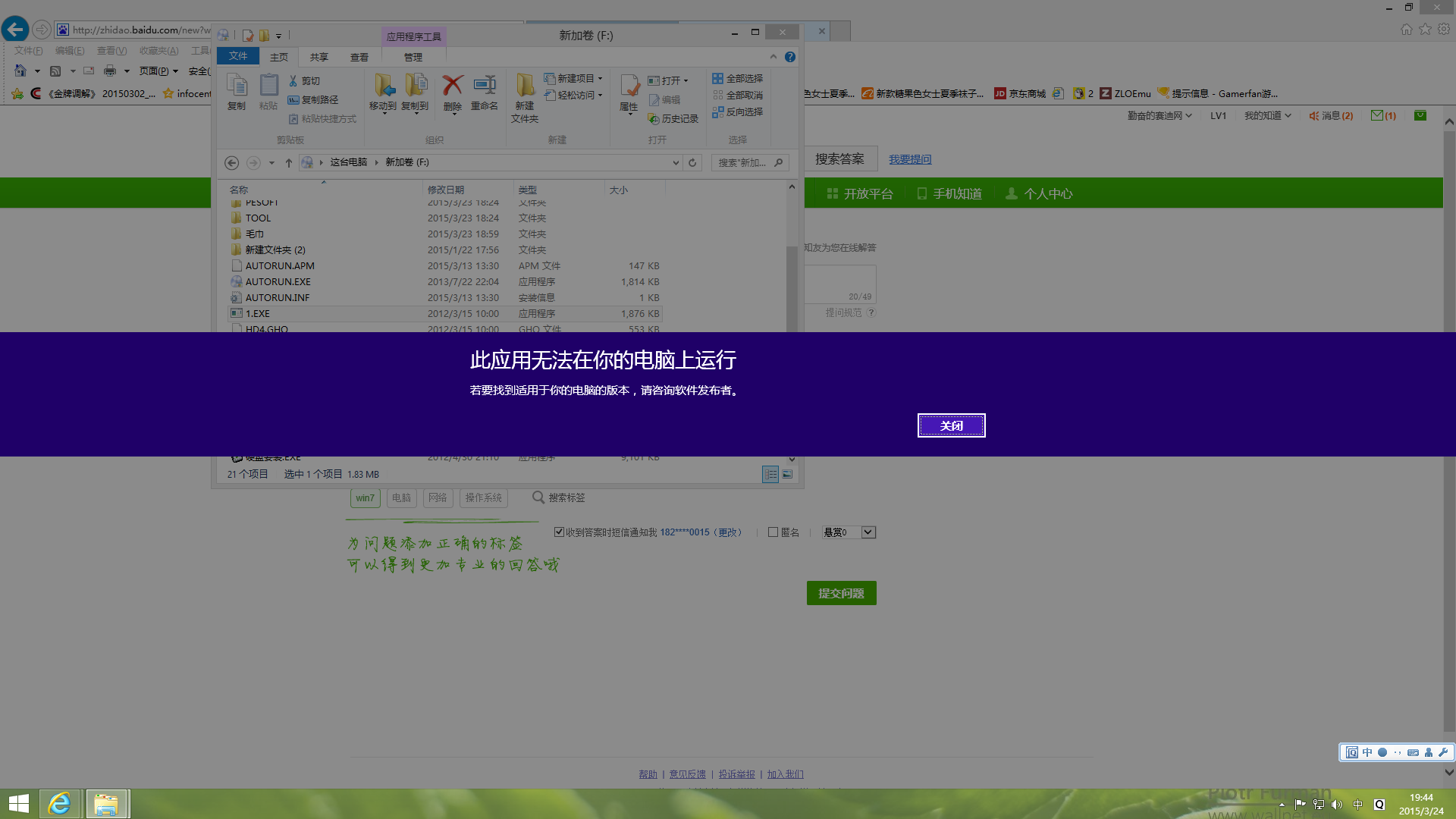Click the Paste (粘贴) icon in Explorer ribbon
Image resolution: width=1456 pixels, height=819 pixels.
[268, 93]
